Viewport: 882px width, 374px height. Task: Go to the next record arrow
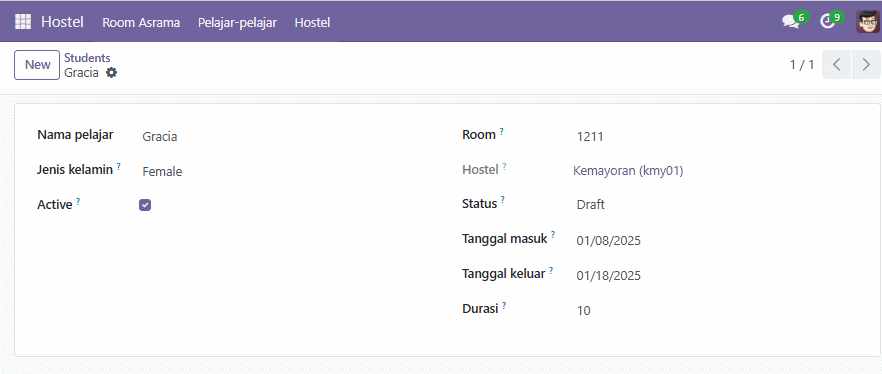pyautogui.click(x=866, y=65)
